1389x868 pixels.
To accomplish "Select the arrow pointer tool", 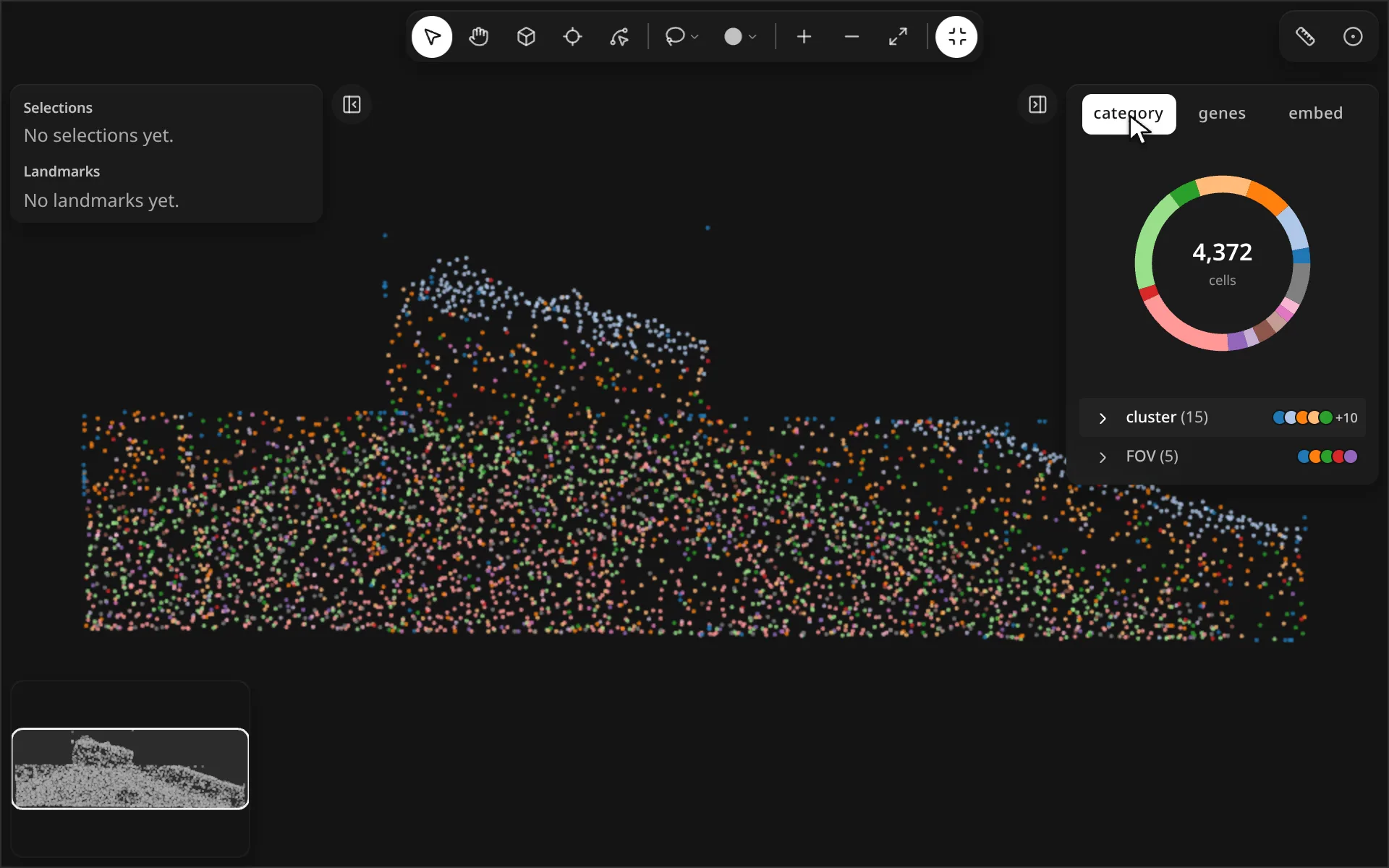I will point(432,37).
